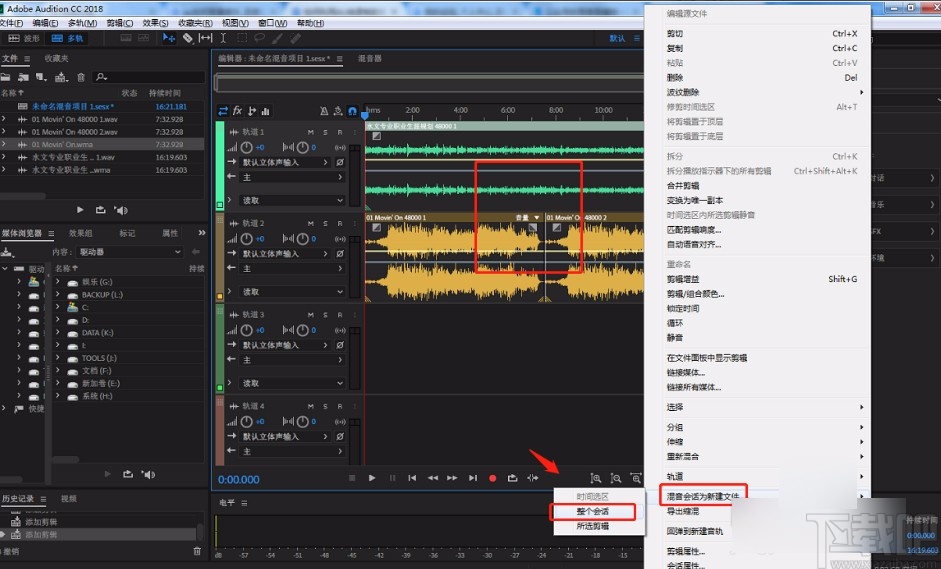The width and height of the screenshot is (941, 569).
Task: Play preview in the Files panel
Action: coord(80,210)
